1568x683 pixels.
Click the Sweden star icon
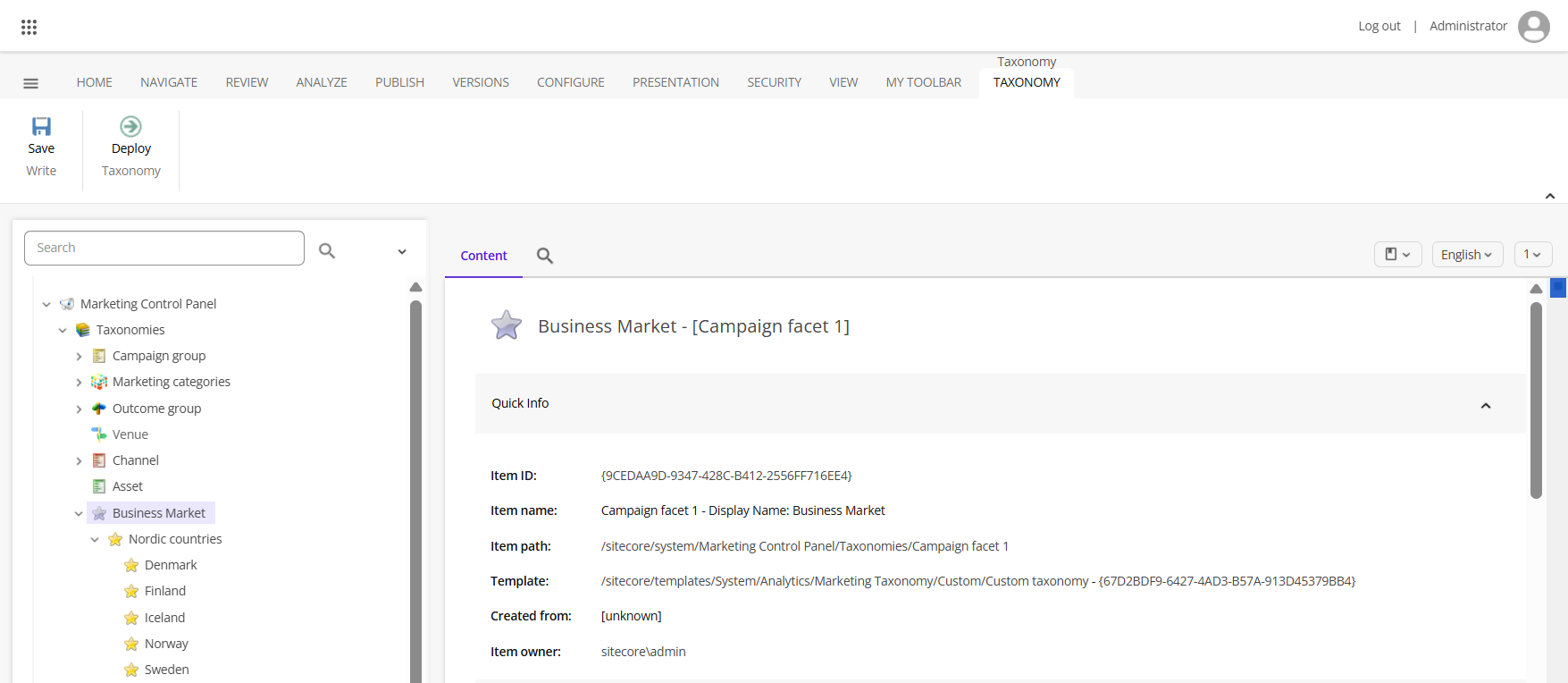(131, 670)
